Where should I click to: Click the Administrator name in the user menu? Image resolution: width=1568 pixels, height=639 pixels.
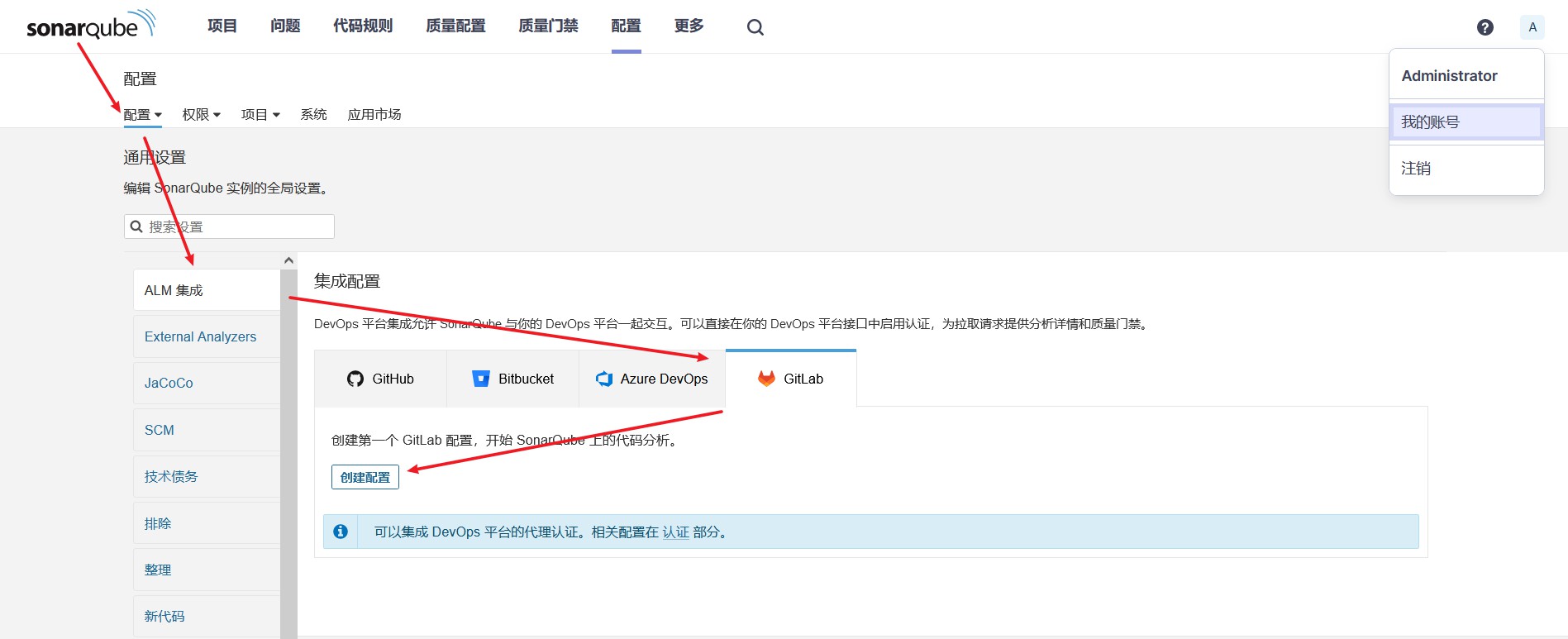tap(1449, 76)
